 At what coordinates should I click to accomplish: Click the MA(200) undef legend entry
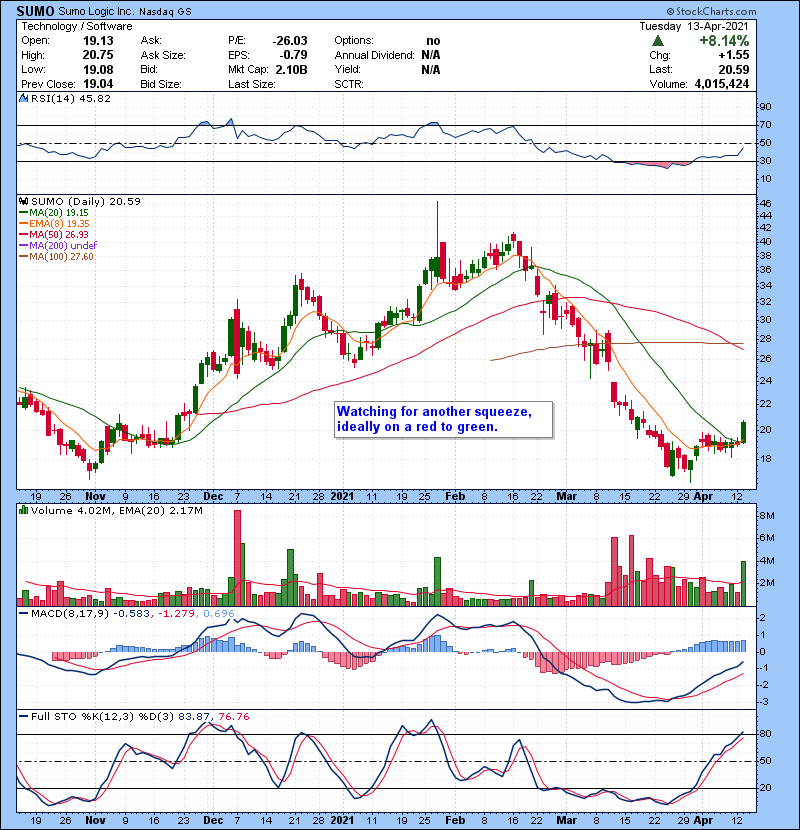pyautogui.click(x=58, y=245)
